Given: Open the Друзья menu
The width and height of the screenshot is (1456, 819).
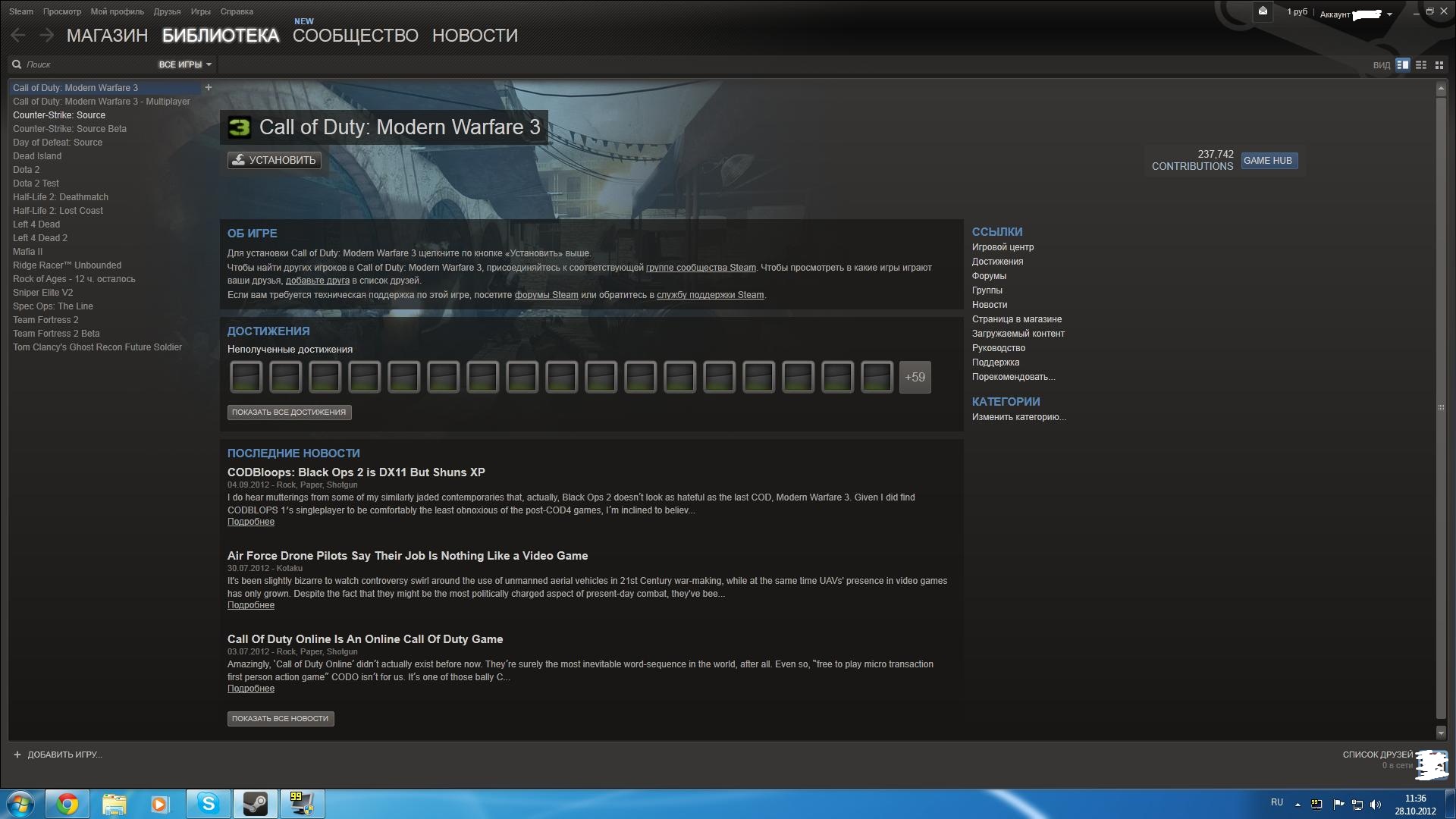Looking at the screenshot, I should click(x=167, y=11).
